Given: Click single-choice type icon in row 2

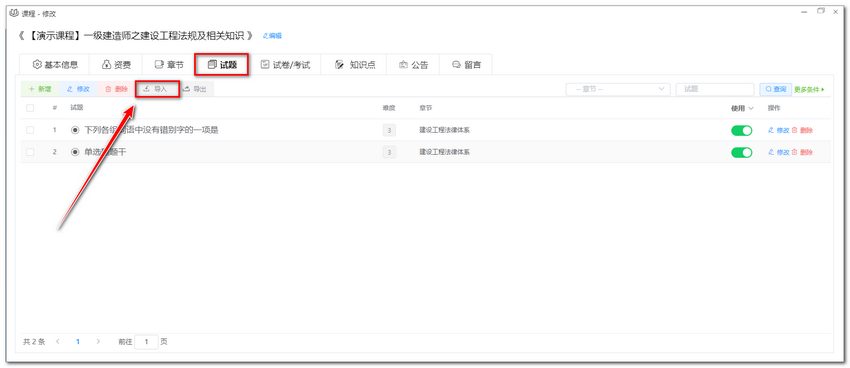Looking at the screenshot, I should tap(75, 152).
